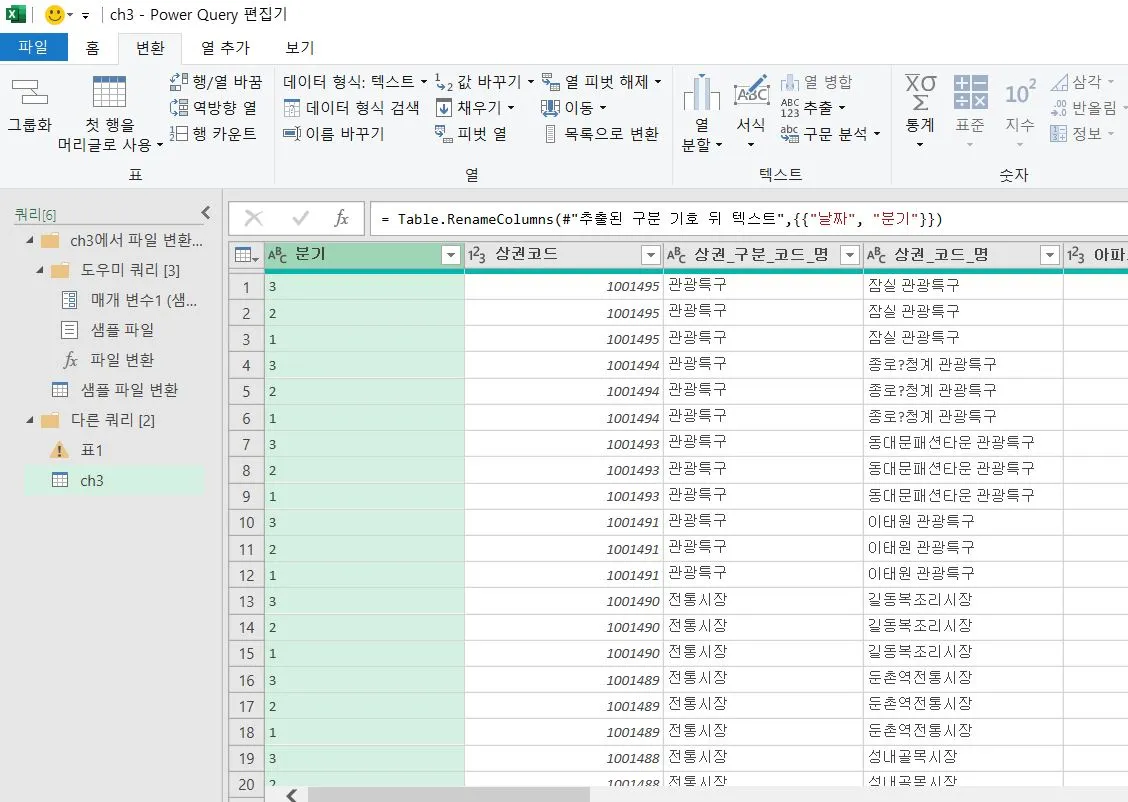Click 역방향 열 reverse rows command

click(213, 108)
